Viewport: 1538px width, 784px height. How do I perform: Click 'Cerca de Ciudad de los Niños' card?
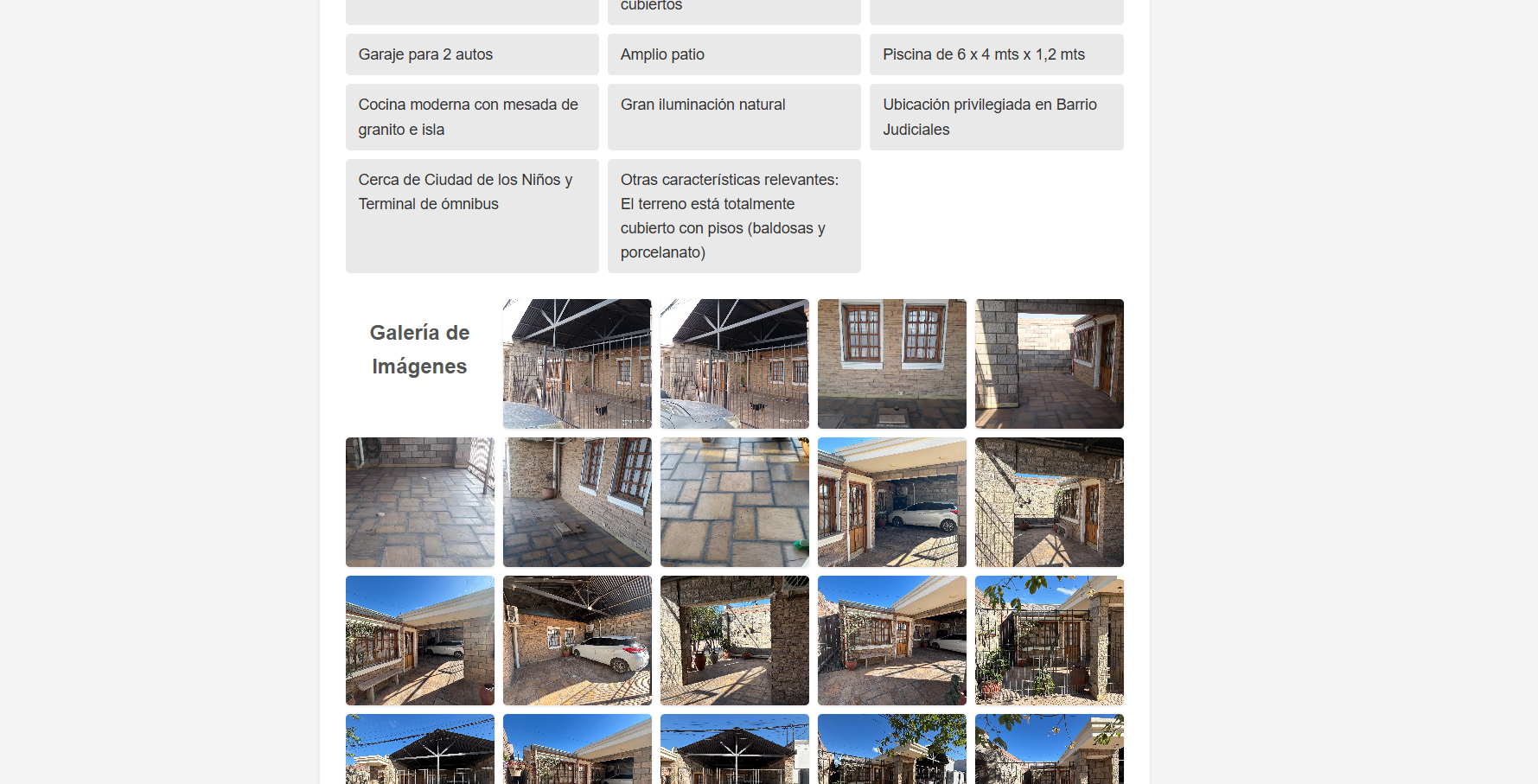[x=472, y=215]
